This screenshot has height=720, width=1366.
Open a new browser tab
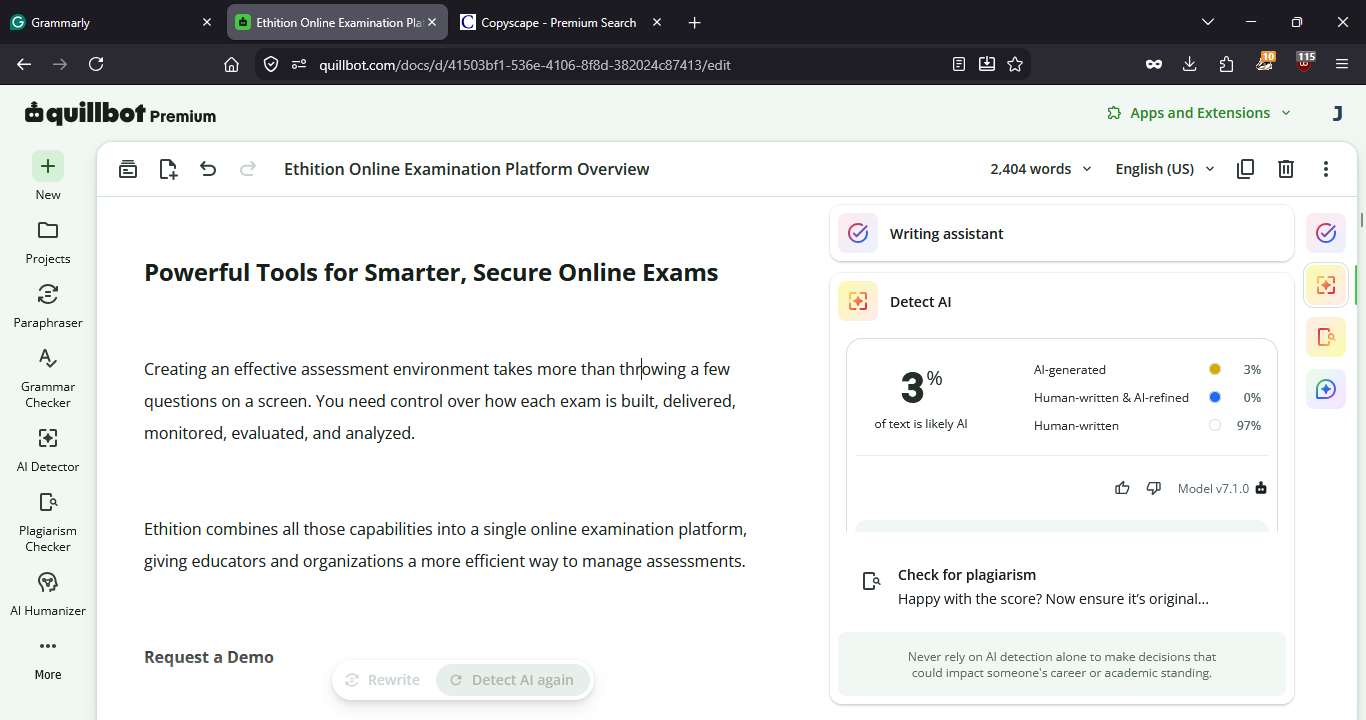695,22
